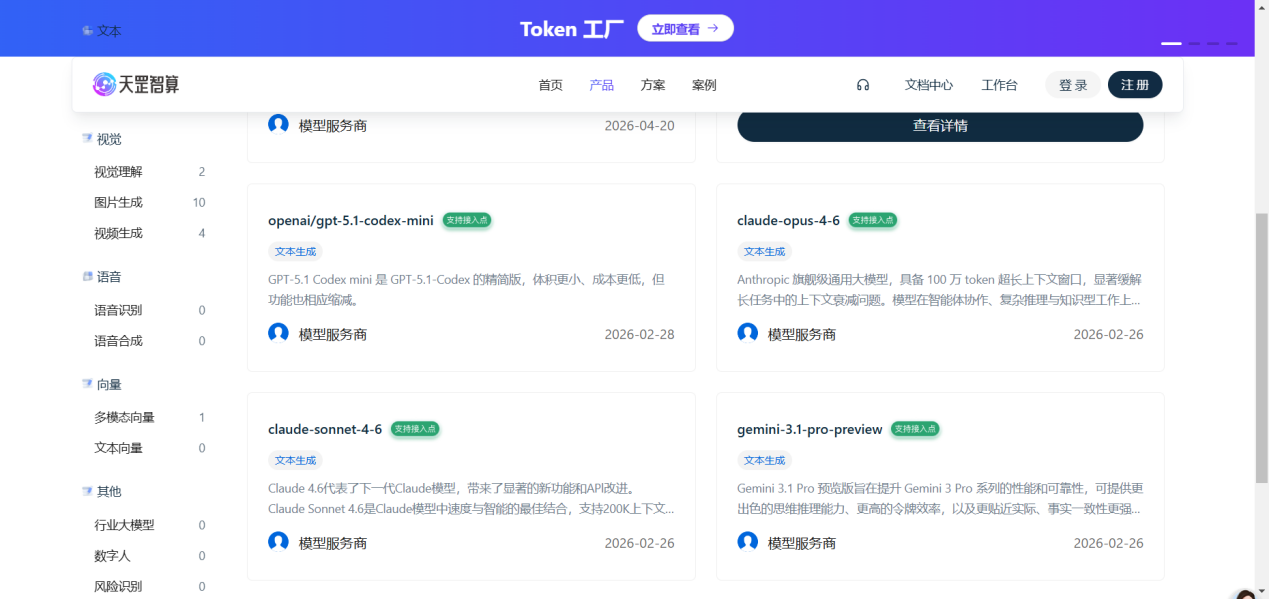Select first banner carousel indicator
Viewport: 1269px width, 599px height.
1171,43
